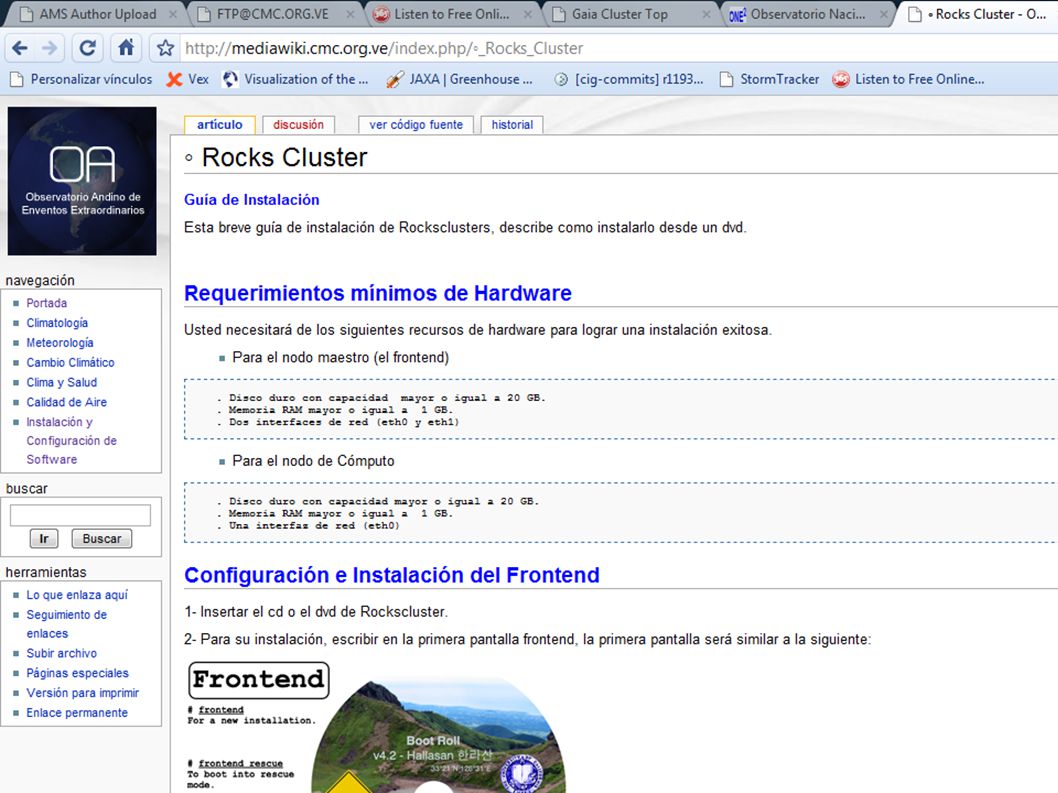Open the Enlace permanente link
The width and height of the screenshot is (1058, 793).
tap(77, 713)
